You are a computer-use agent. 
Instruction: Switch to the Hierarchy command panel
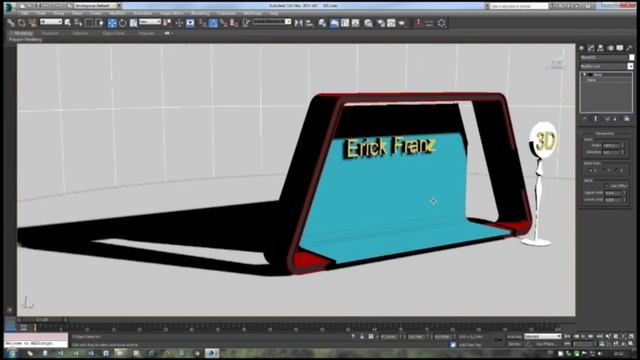[600, 48]
